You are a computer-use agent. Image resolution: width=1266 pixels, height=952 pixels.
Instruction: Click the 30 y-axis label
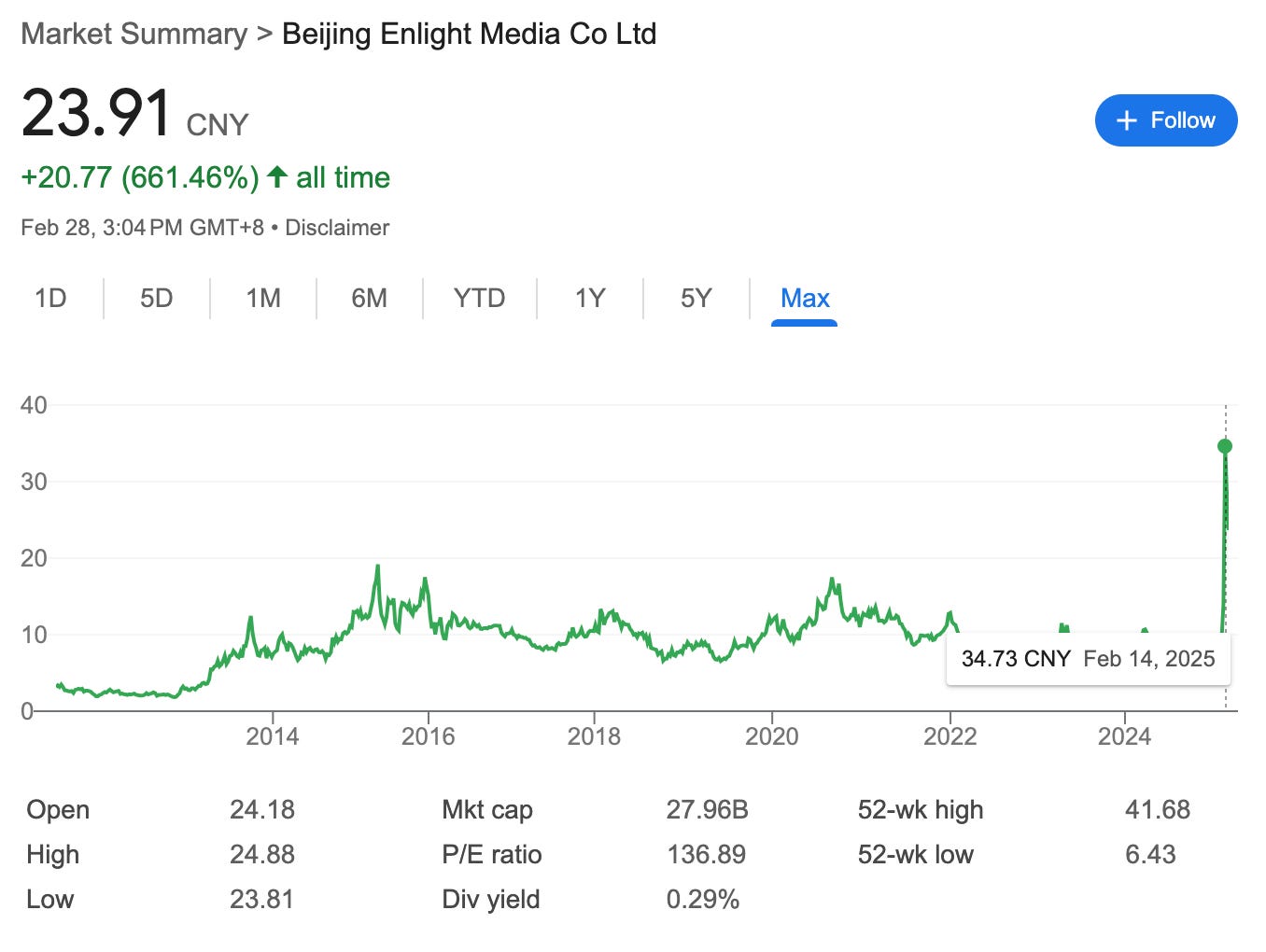tap(34, 482)
